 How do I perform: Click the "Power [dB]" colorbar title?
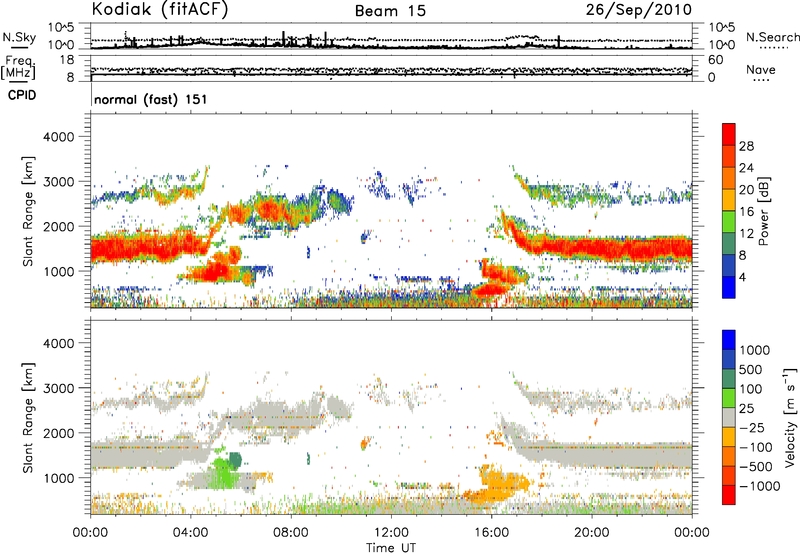click(763, 211)
